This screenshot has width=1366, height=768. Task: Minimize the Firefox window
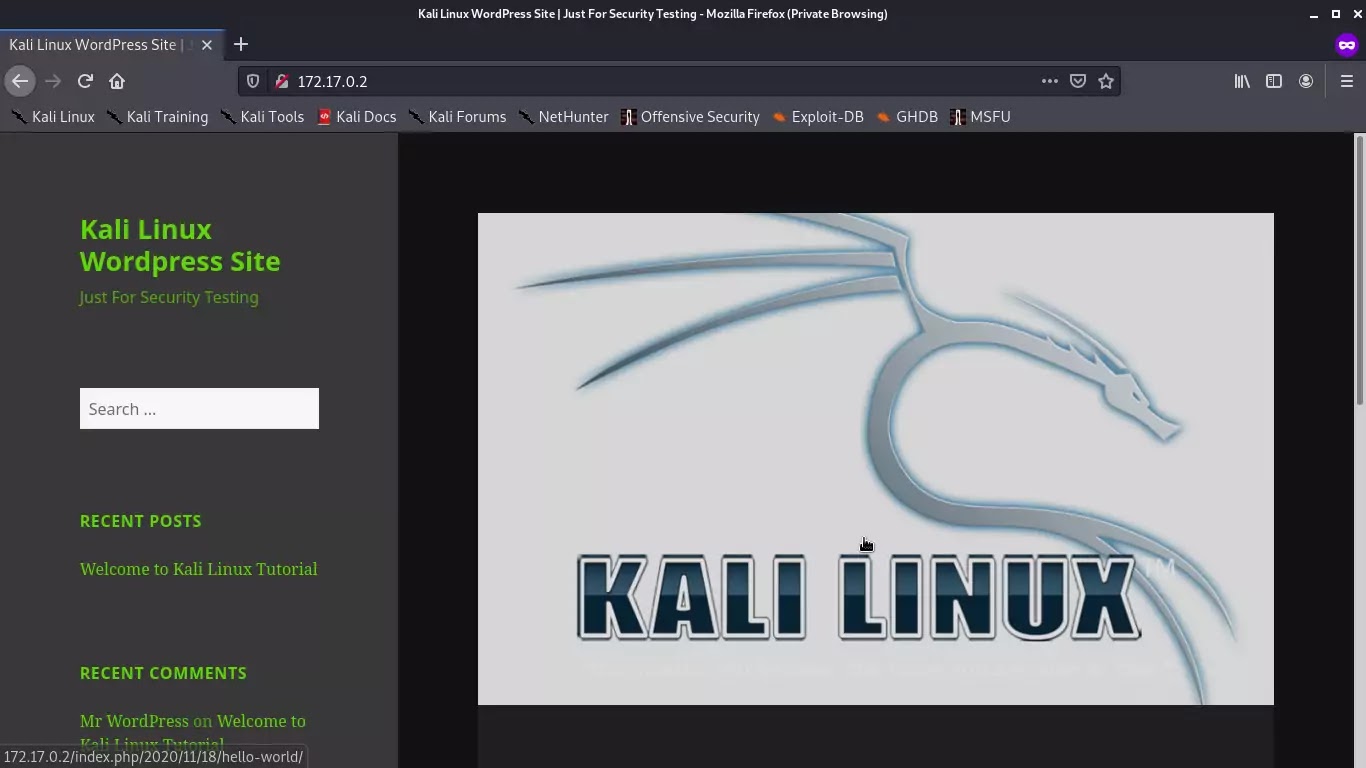(x=1314, y=14)
